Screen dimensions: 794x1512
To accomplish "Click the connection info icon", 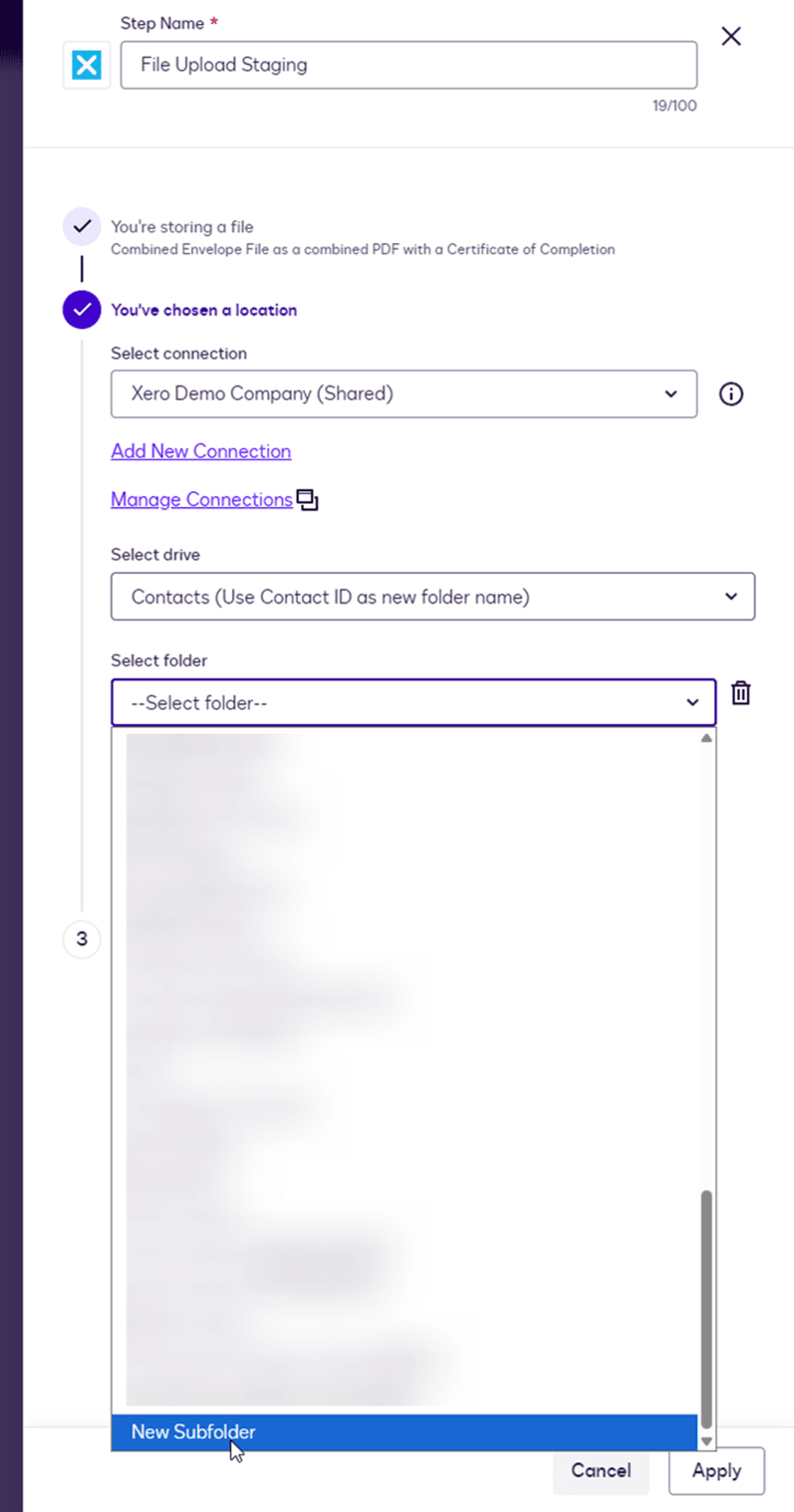I will pyautogui.click(x=731, y=394).
